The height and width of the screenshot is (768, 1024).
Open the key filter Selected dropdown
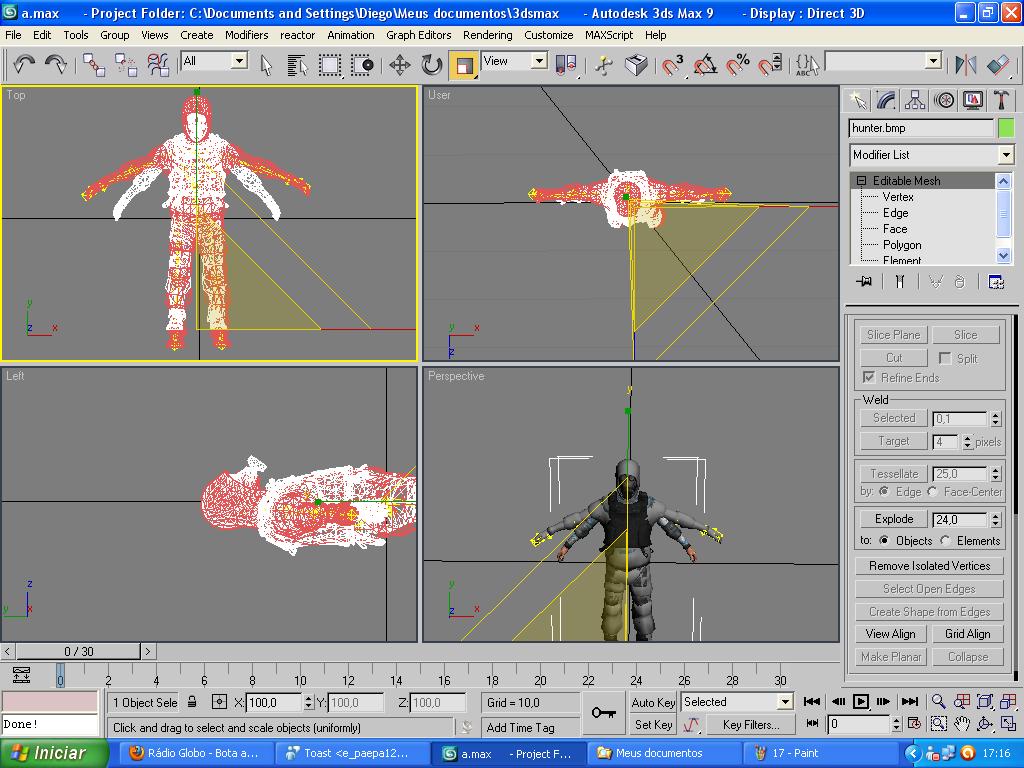pos(785,702)
